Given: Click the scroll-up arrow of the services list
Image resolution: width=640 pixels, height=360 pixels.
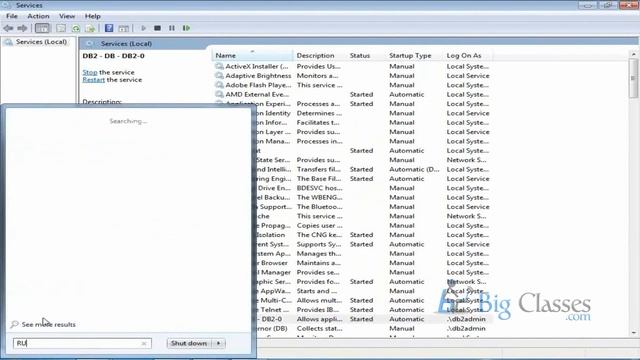Looking at the screenshot, I should [633, 54].
